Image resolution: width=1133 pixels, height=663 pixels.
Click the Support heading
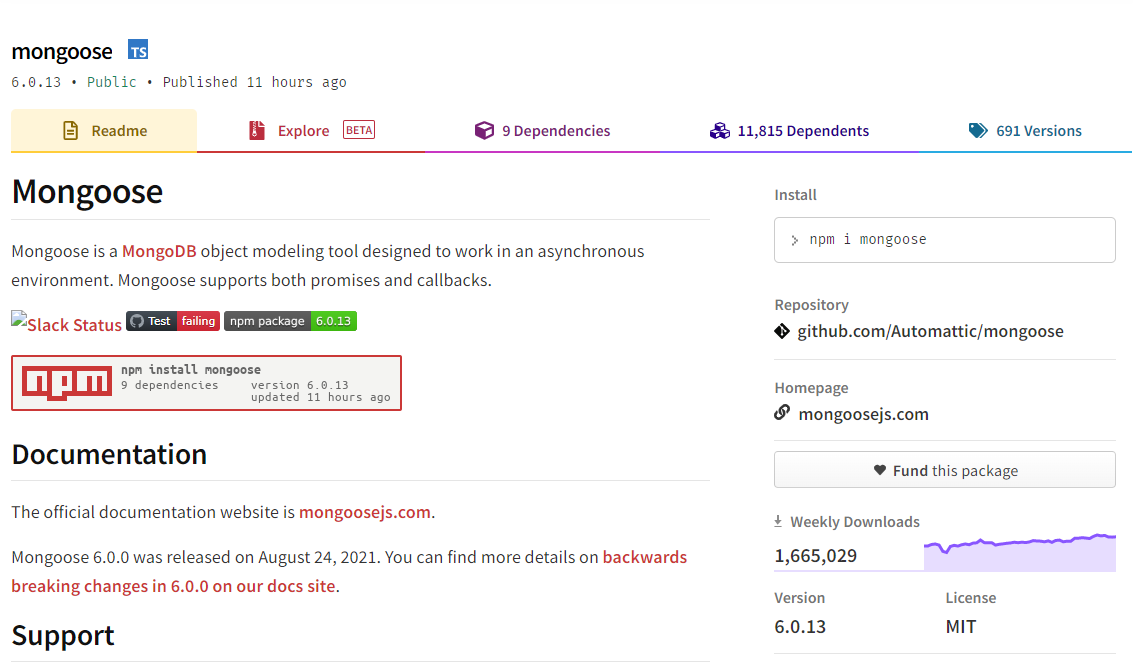[x=63, y=636]
